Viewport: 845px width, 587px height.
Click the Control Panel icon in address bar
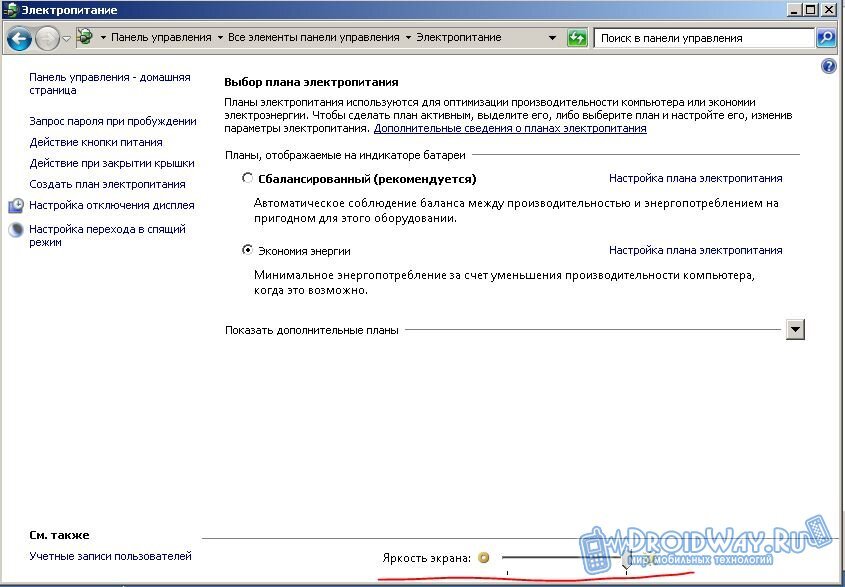pos(85,37)
